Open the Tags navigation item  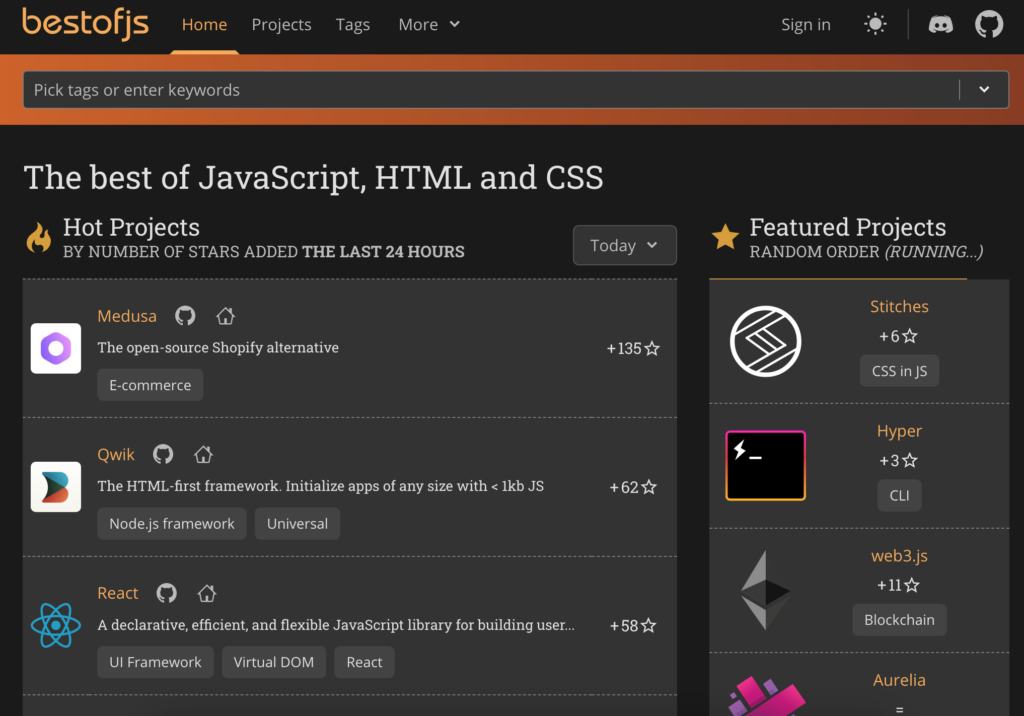point(353,25)
